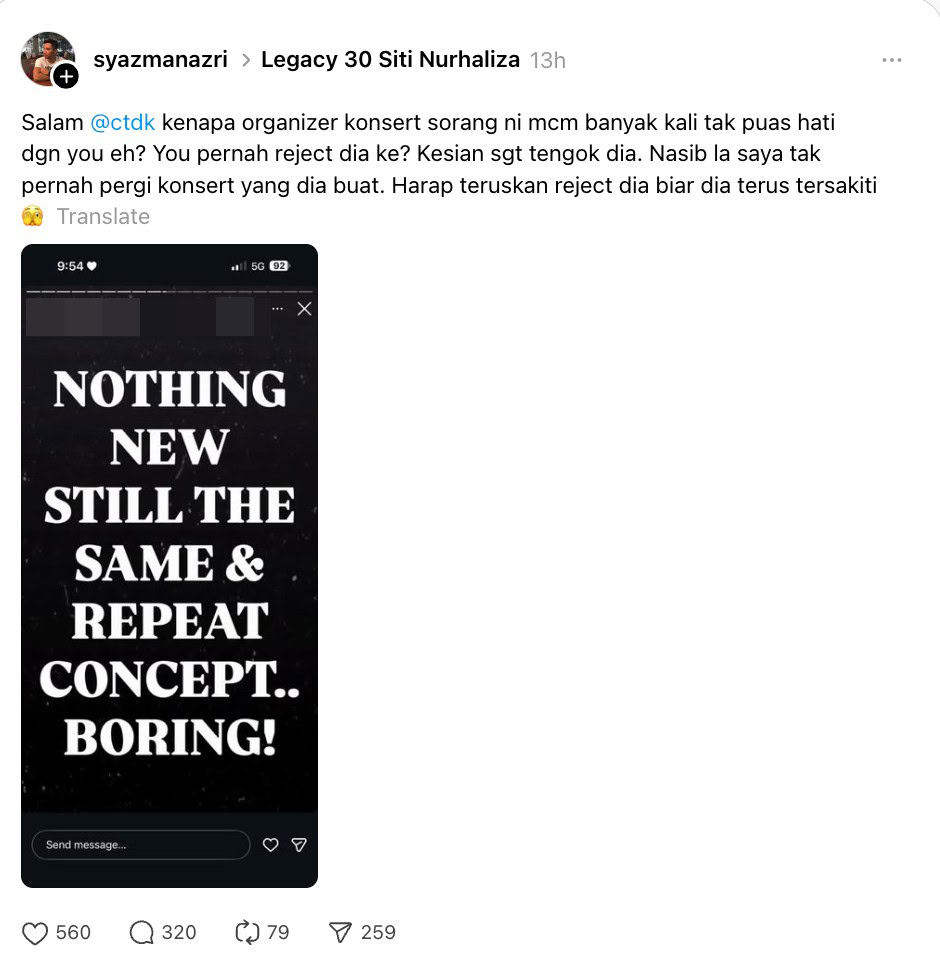Open the three-dot post options menu
Screen dimensions: 940x960
click(x=892, y=60)
